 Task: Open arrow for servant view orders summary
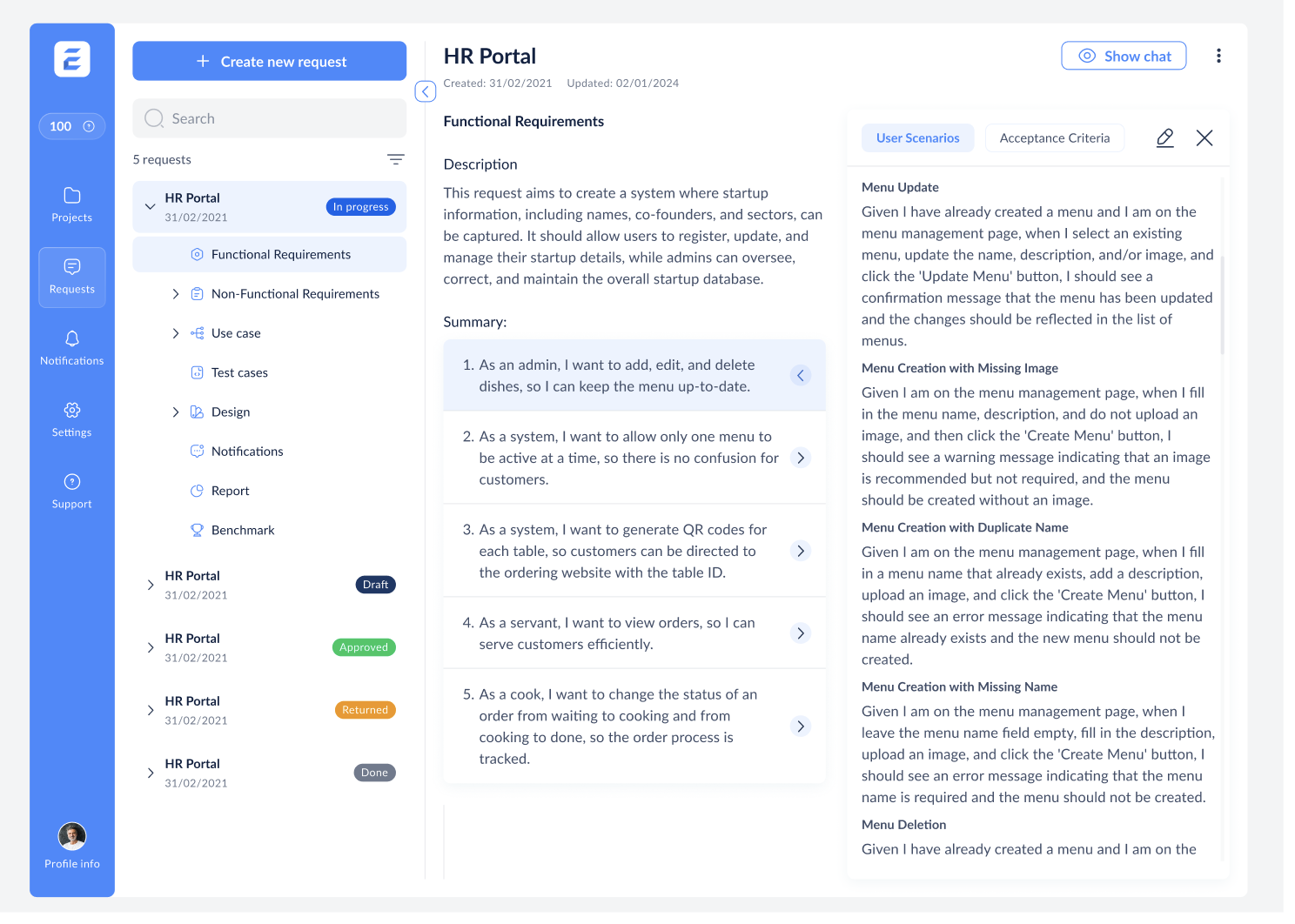pyautogui.click(x=801, y=633)
